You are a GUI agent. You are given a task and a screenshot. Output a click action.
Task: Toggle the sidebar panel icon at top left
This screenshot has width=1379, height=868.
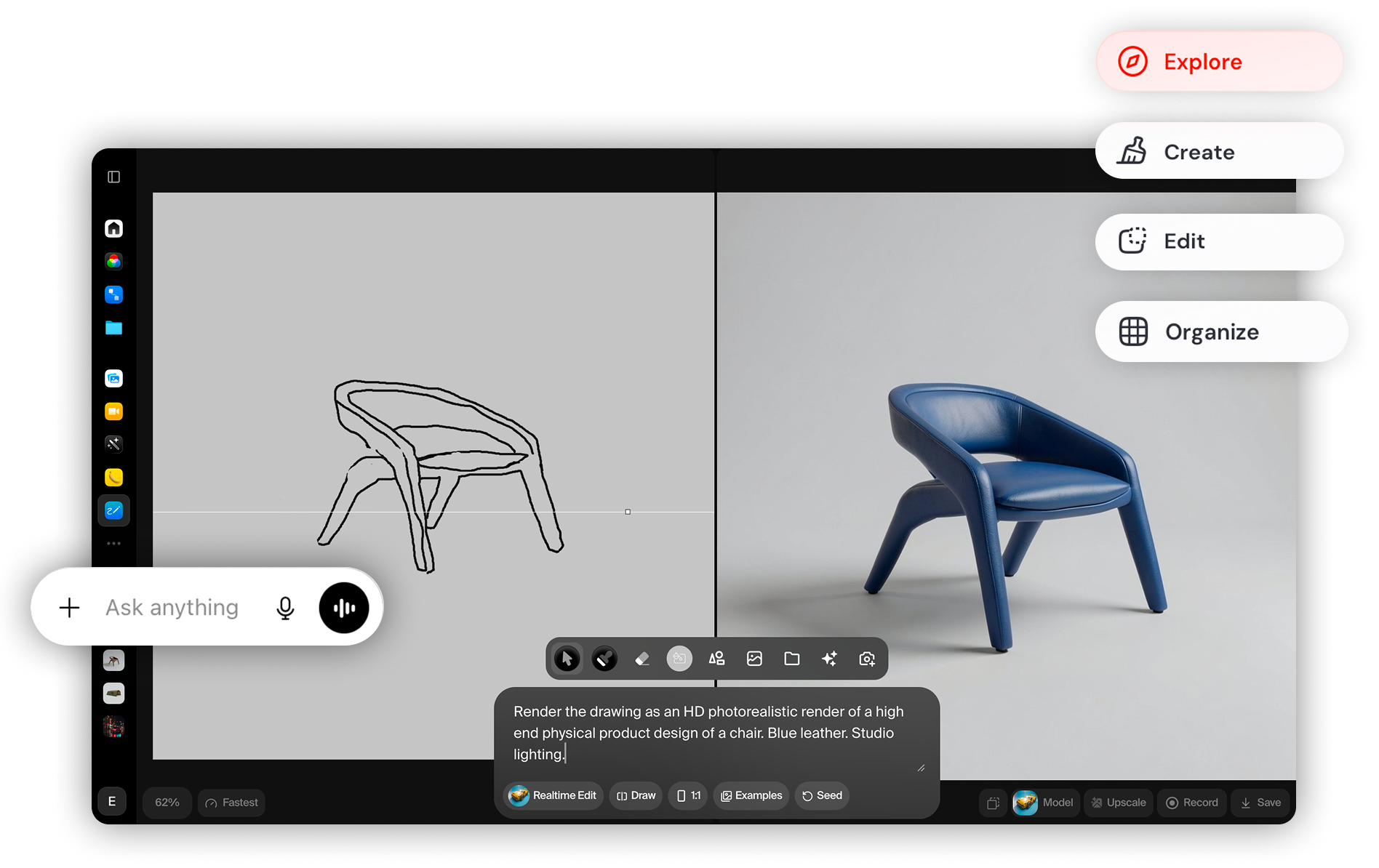[x=114, y=177]
